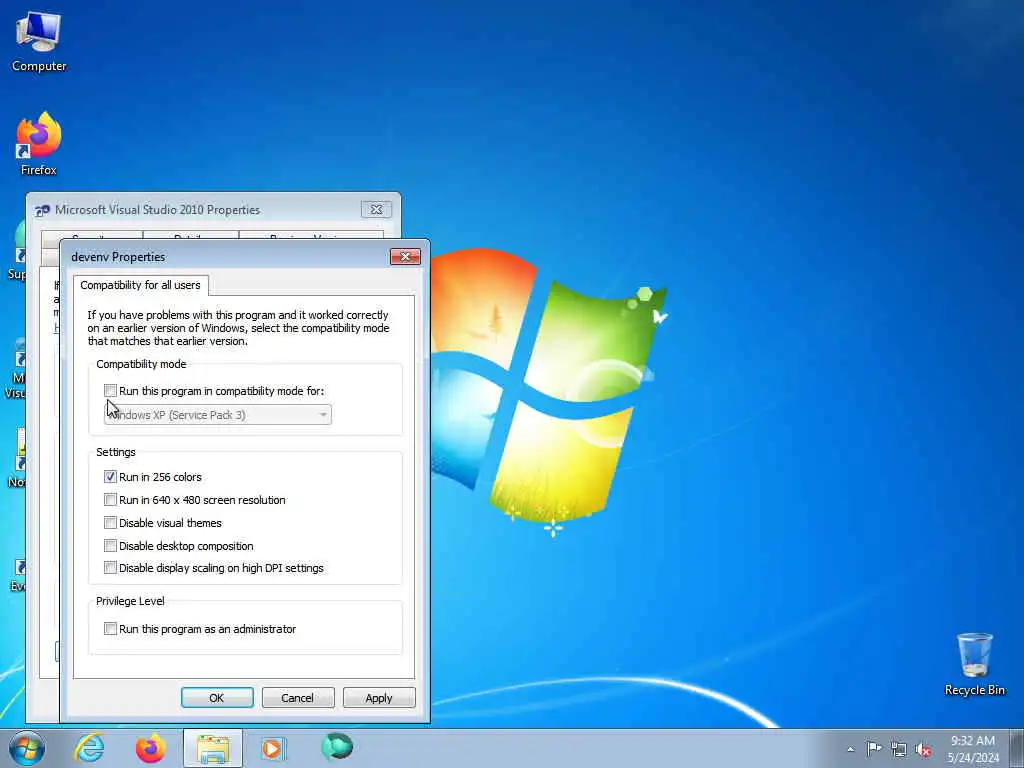Open Windows Explorer in the taskbar
This screenshot has height=768, width=1024.
[x=213, y=748]
